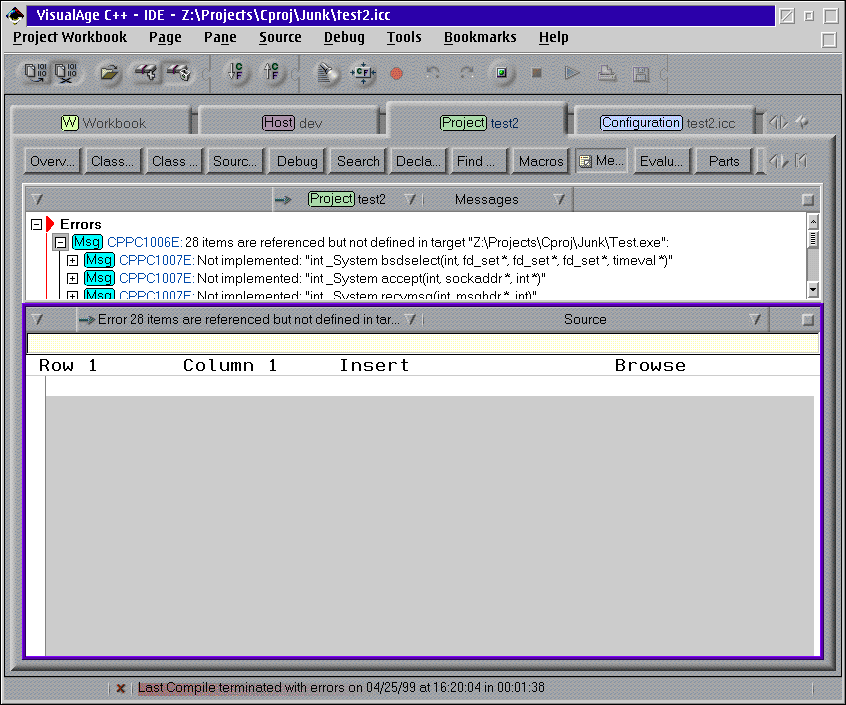Open the Pane menu
Image resolution: width=846 pixels, height=705 pixels.
tap(220, 37)
